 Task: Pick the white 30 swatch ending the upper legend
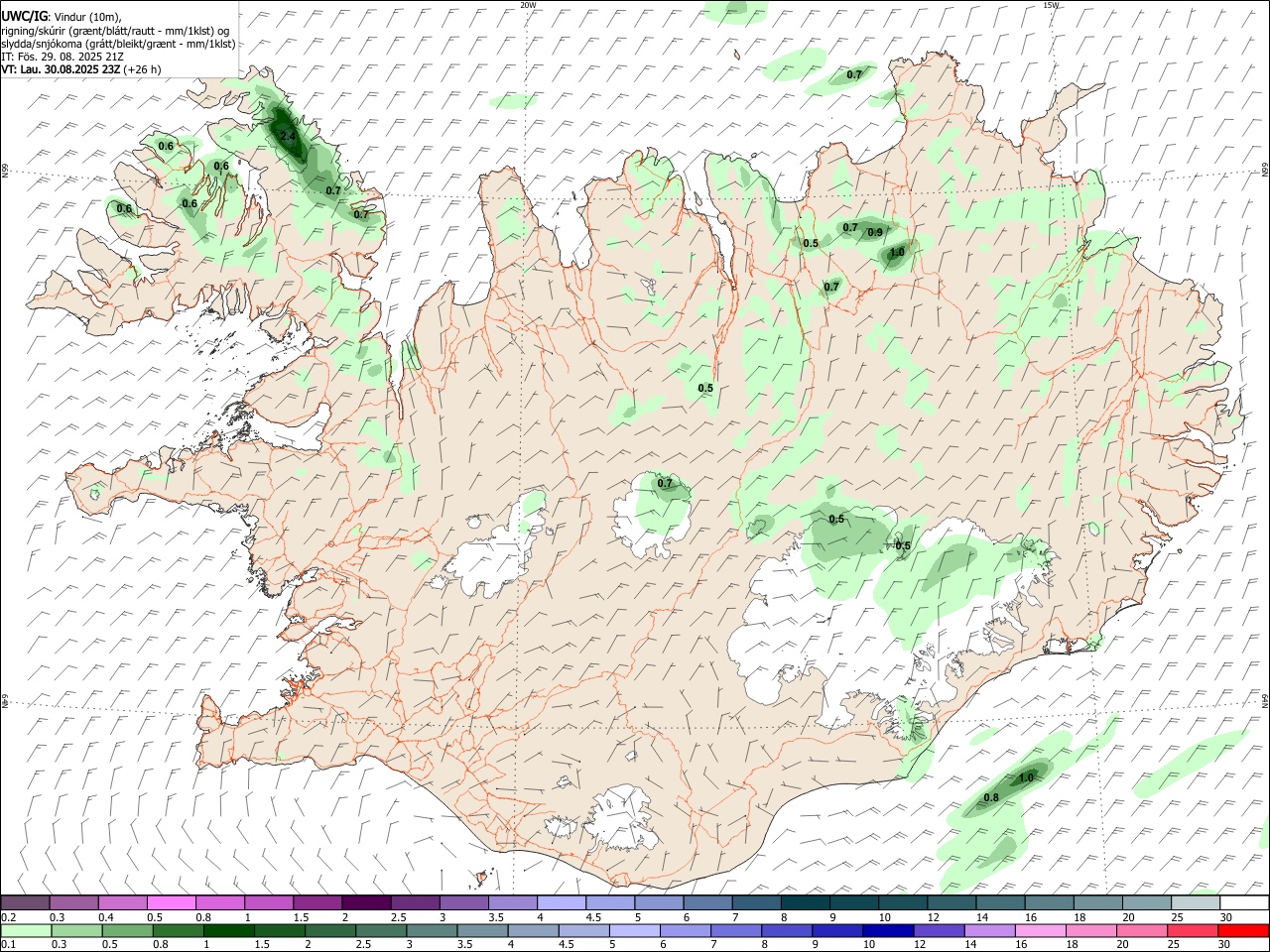(x=1244, y=902)
